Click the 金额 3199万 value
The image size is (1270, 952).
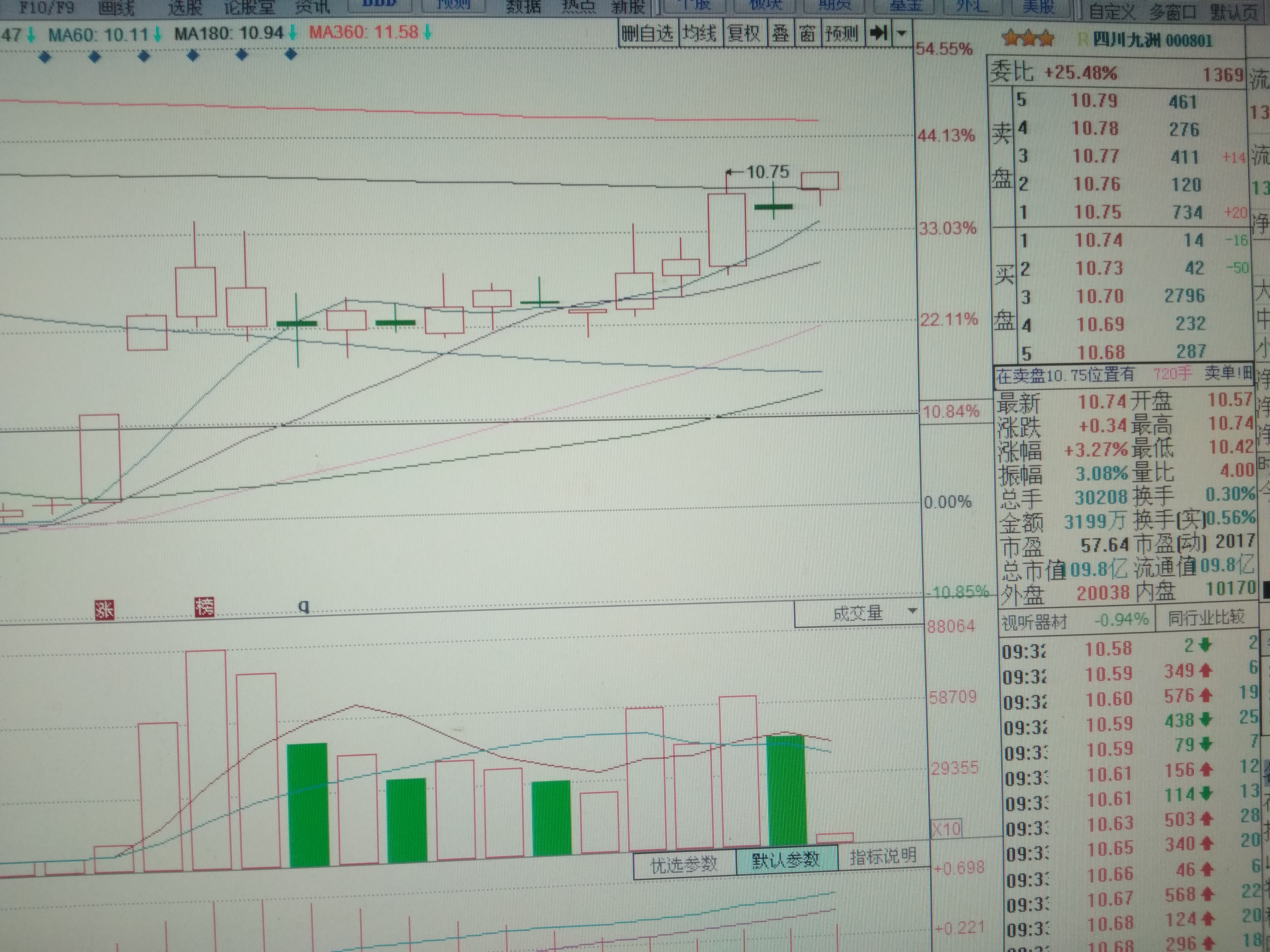(x=1095, y=521)
